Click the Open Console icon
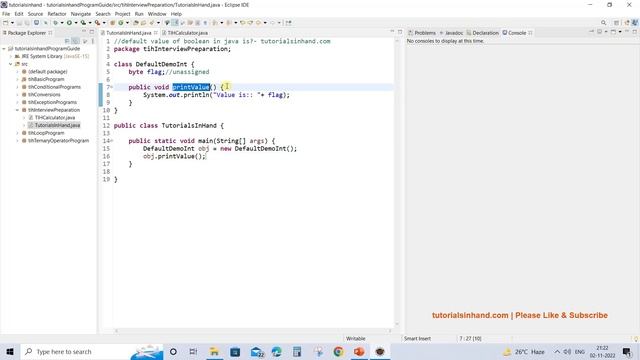This screenshot has height=360, width=640. [x=613, y=32]
